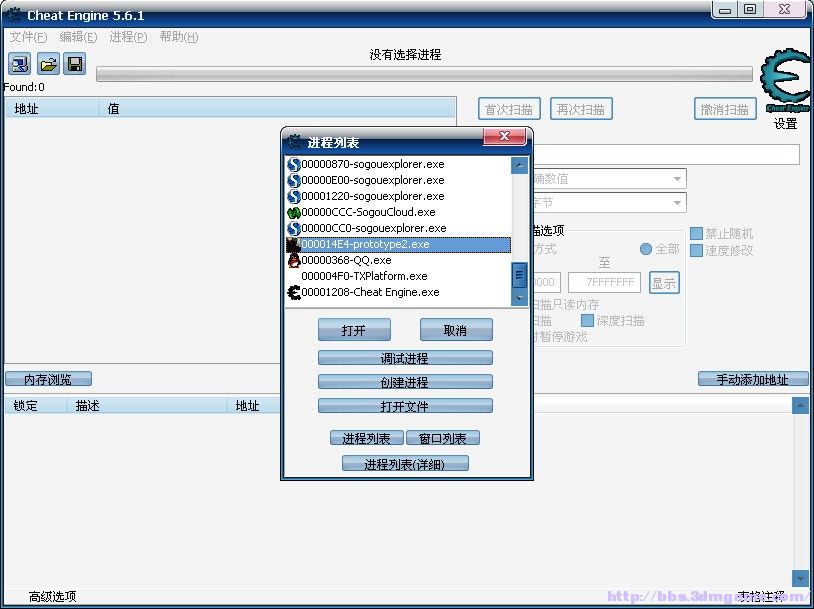Viewport: 814px width, 609px height.
Task: Click the open folder toolbar icon
Action: (48, 64)
